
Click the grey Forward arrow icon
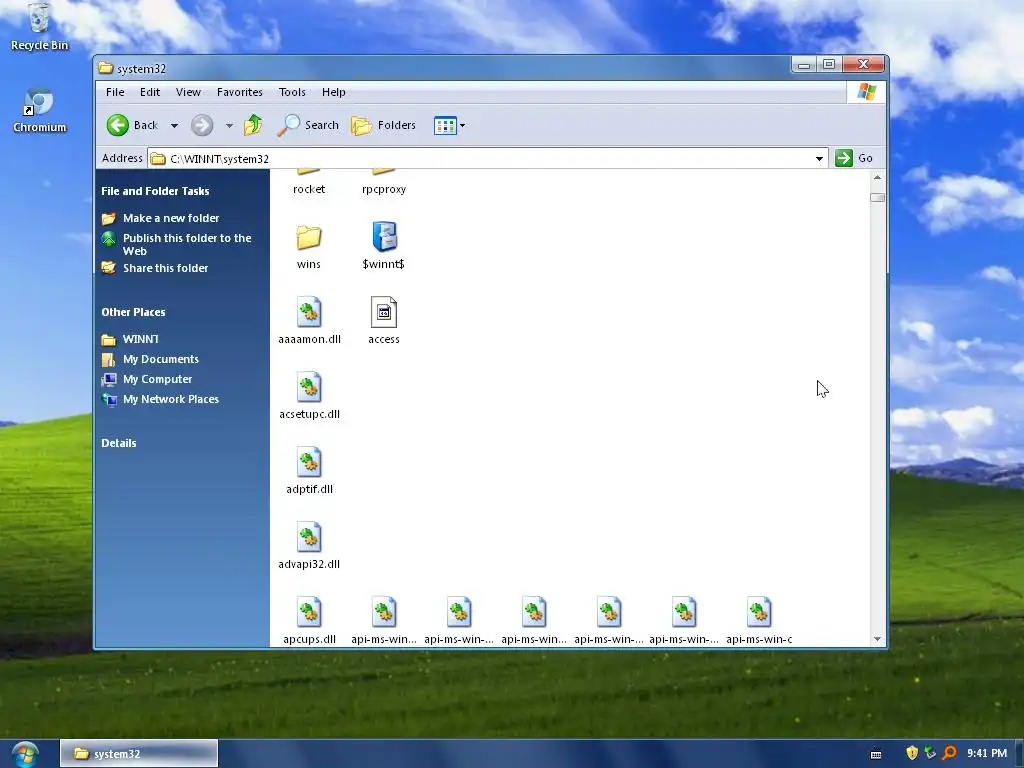[202, 125]
